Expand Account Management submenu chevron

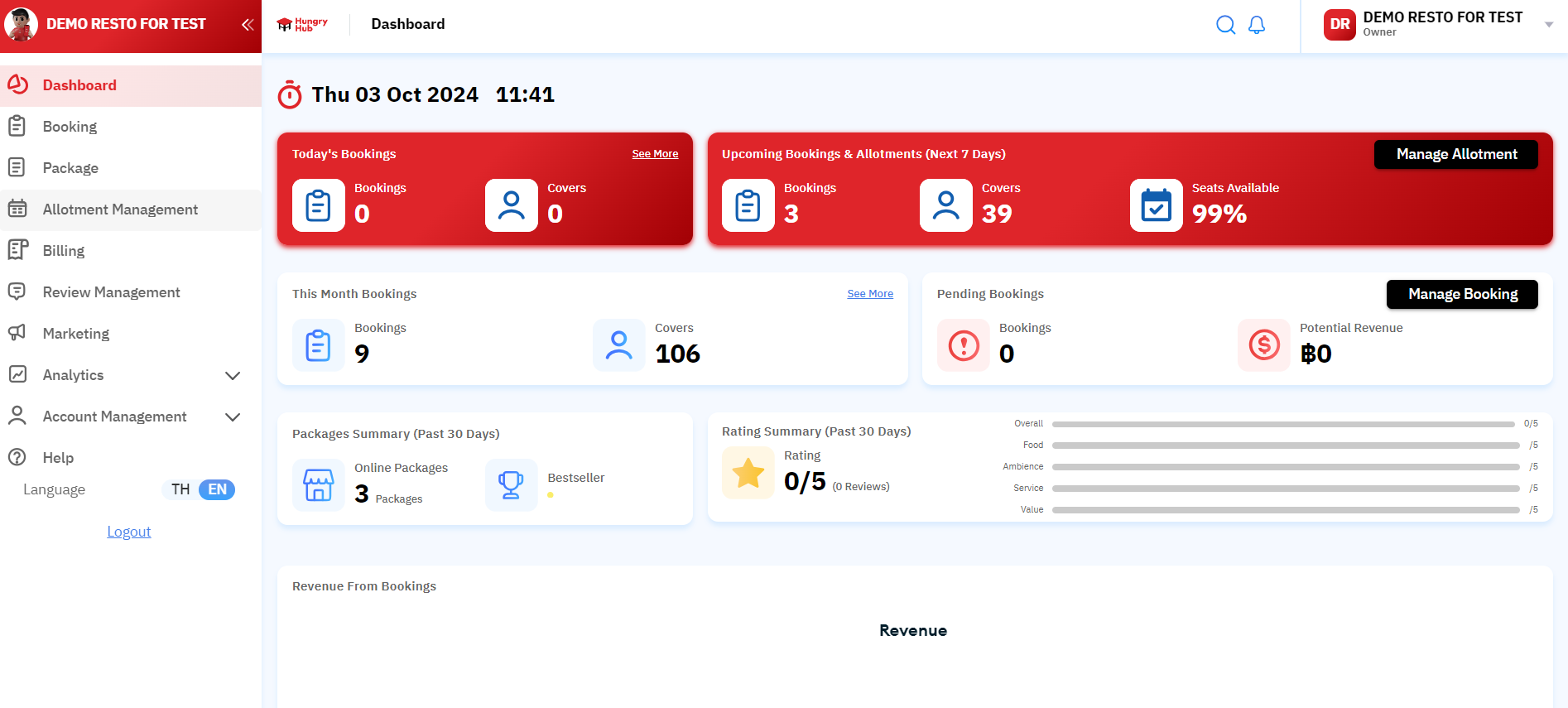[233, 417]
